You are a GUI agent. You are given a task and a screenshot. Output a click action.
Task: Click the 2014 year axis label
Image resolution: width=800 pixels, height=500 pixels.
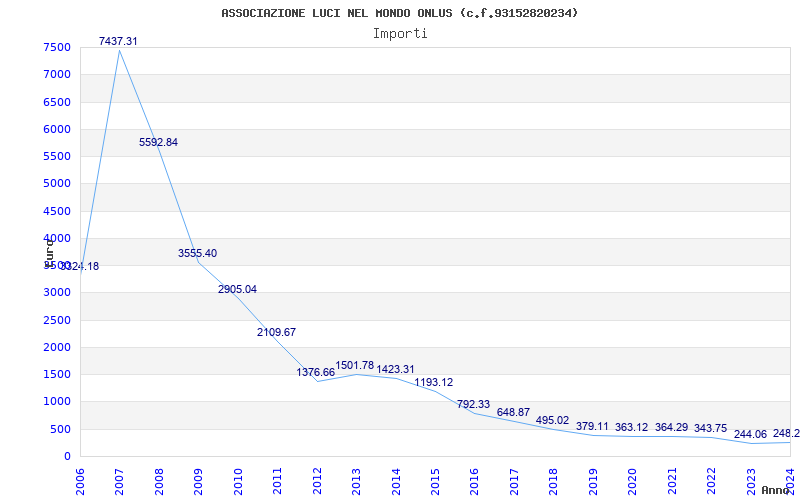tap(396, 481)
